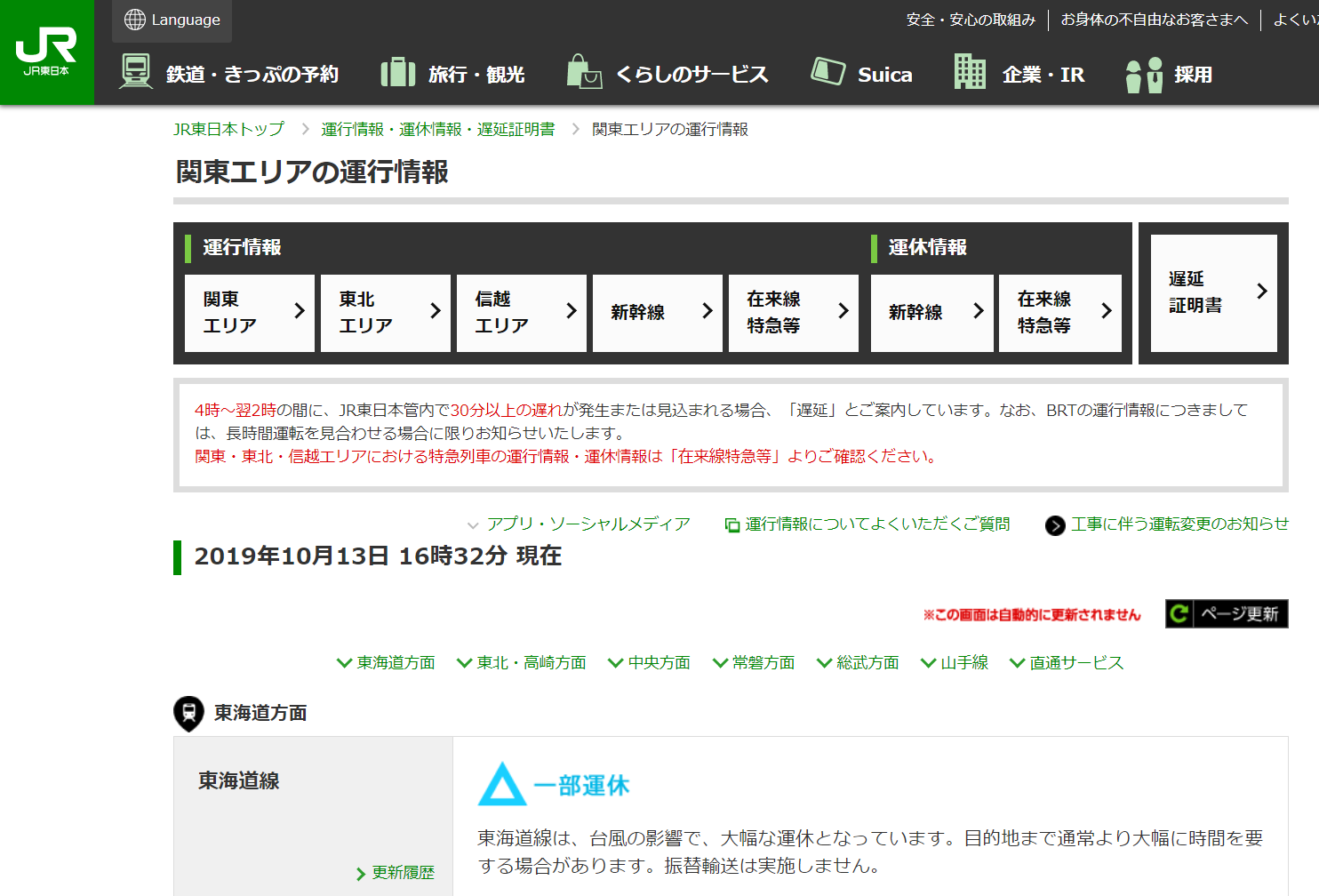Open the Language selector globe icon

(x=135, y=20)
